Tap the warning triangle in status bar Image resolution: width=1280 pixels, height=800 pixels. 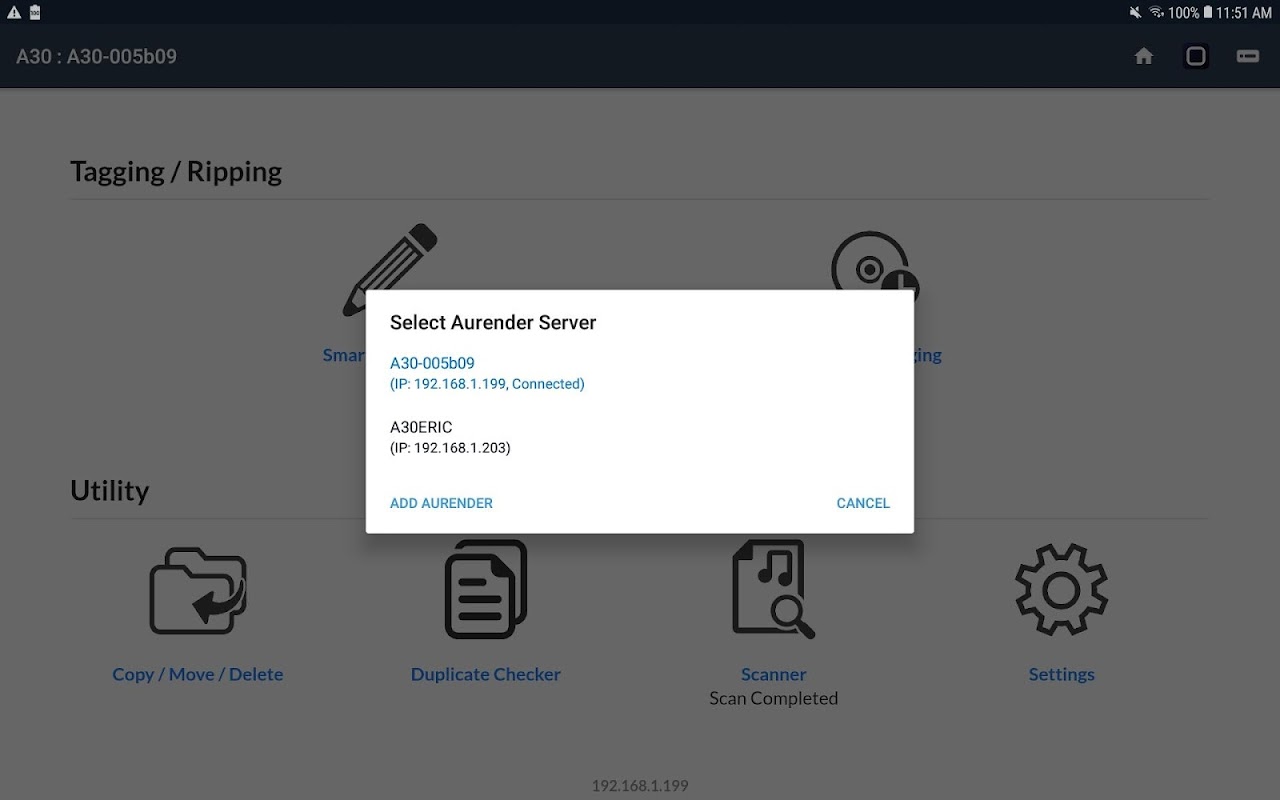[14, 12]
